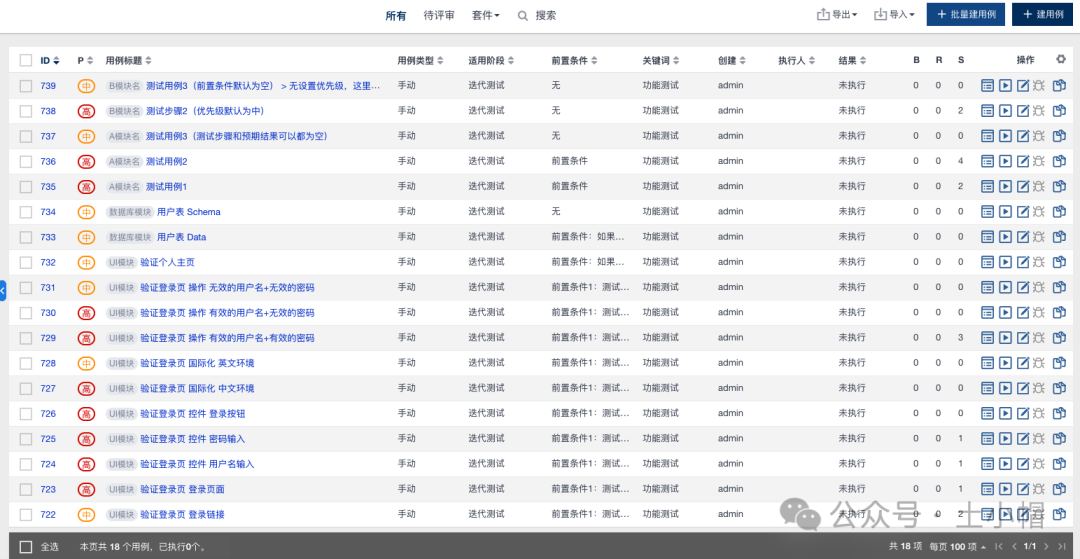Screen dimensions: 1080x559
Task: Check the box for case 738
Action: pyautogui.click(x=25, y=111)
